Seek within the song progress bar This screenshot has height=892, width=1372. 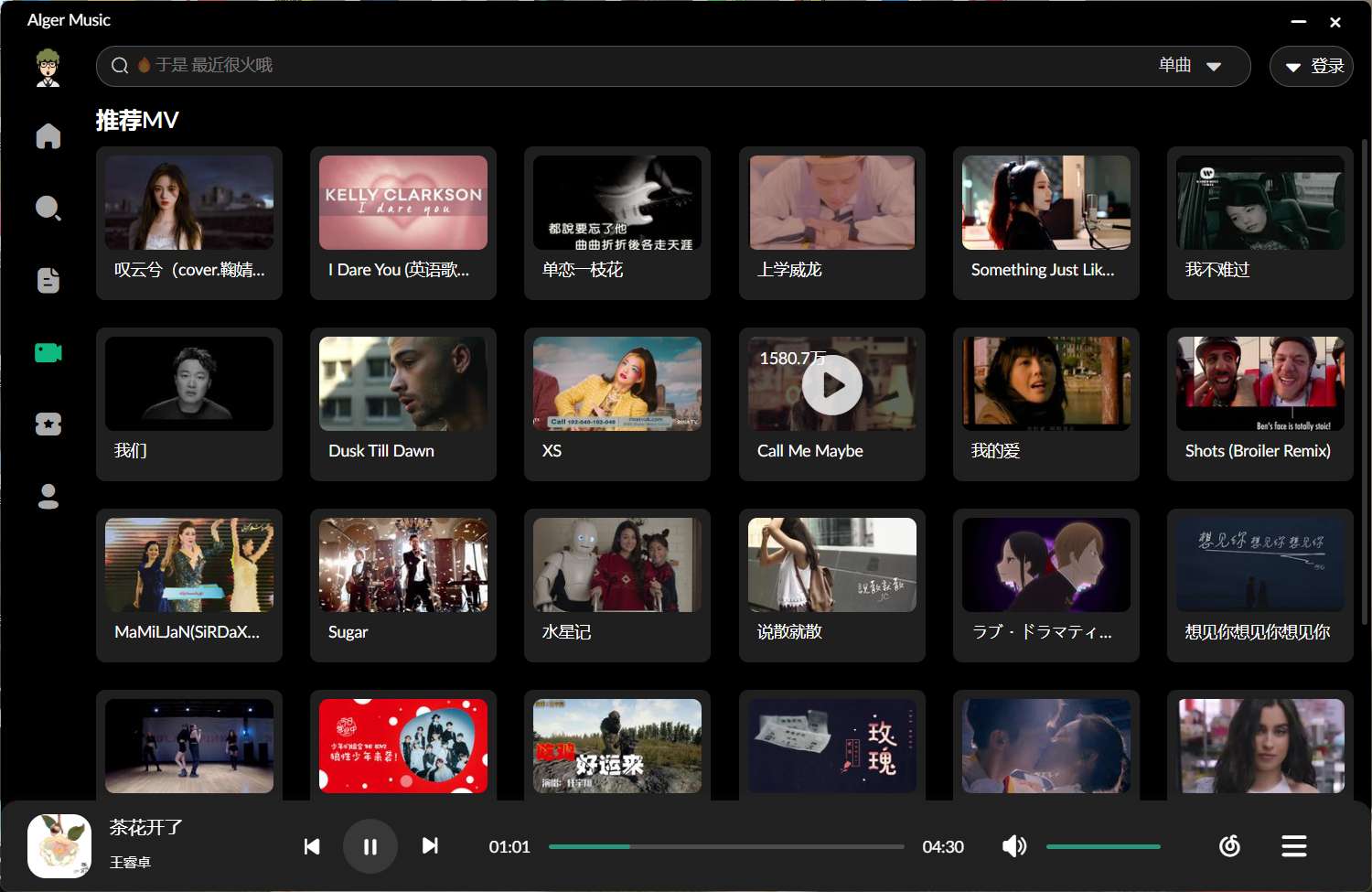[x=726, y=846]
